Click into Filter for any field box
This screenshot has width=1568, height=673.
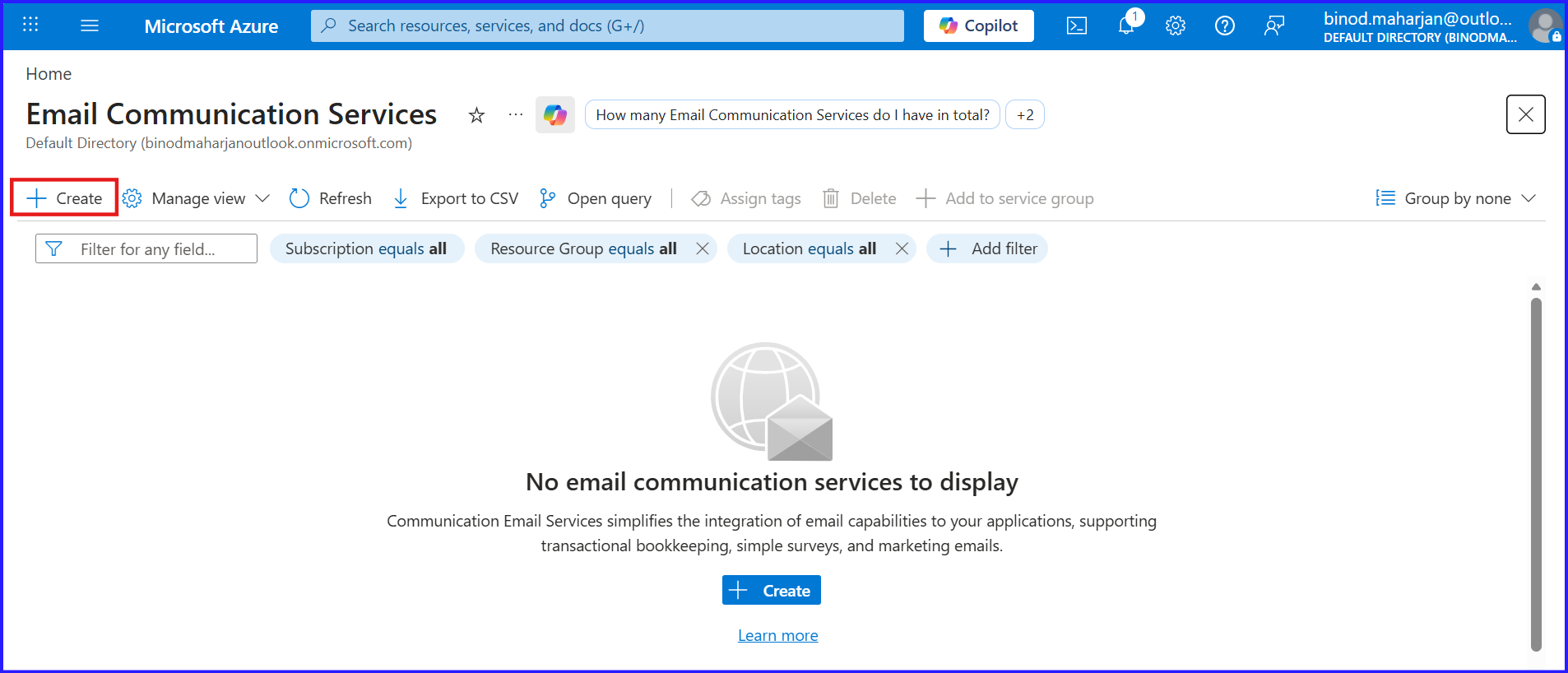coord(146,248)
